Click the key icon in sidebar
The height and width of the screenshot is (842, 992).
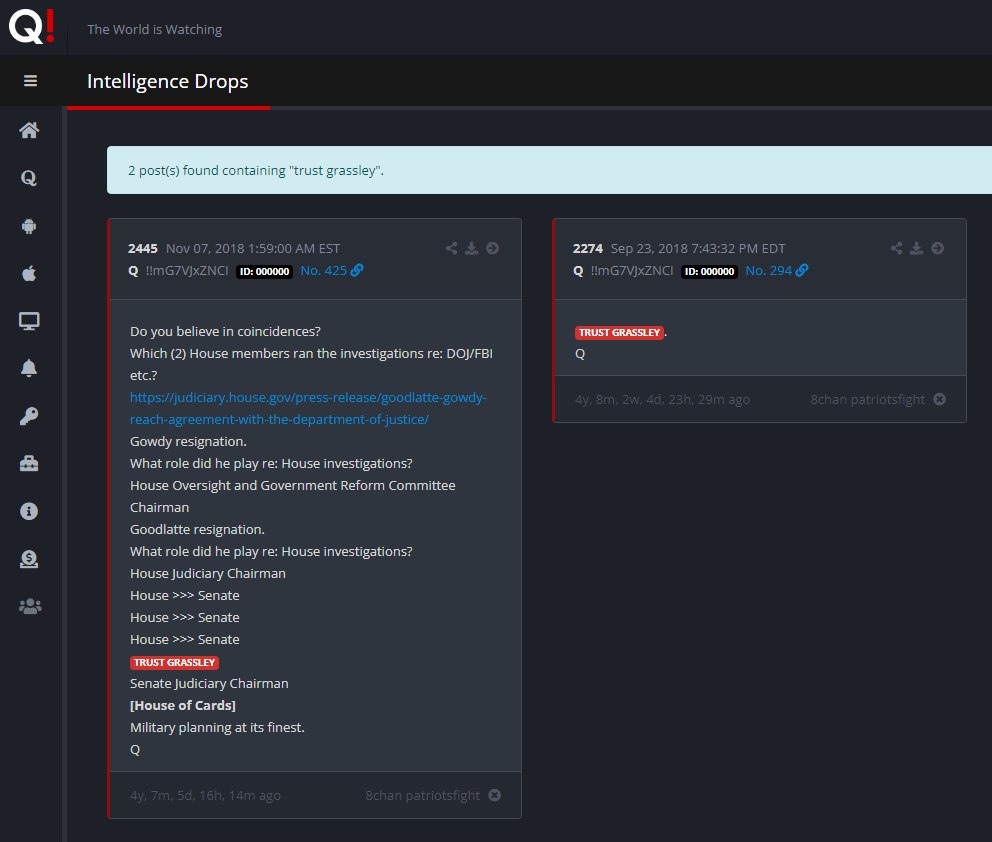point(29,416)
